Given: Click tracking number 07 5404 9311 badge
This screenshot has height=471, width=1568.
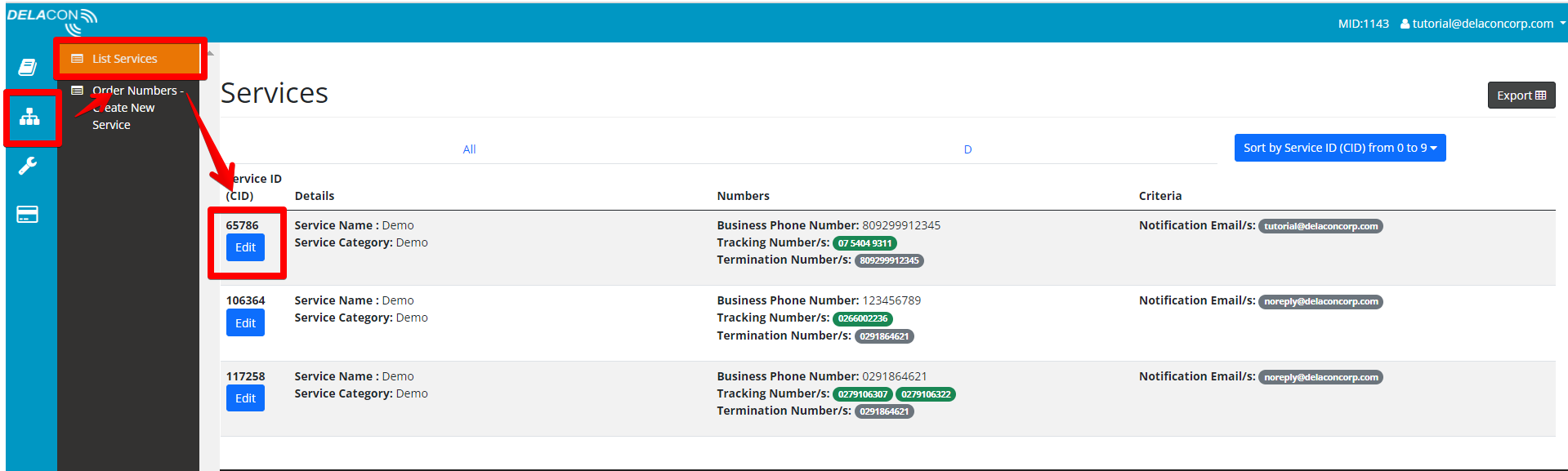Looking at the screenshot, I should point(864,243).
